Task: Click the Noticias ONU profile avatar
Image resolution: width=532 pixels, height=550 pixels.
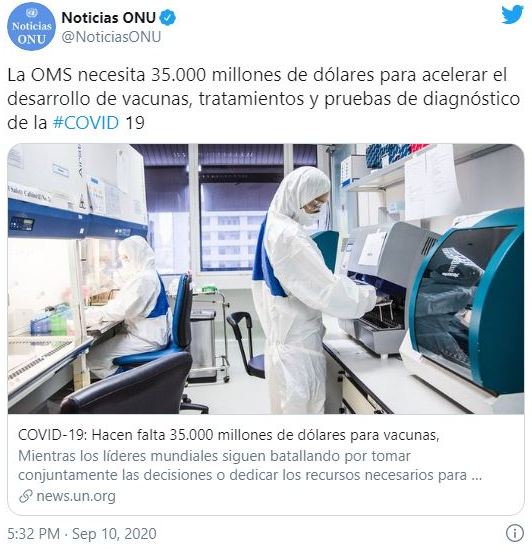Action: [31, 26]
